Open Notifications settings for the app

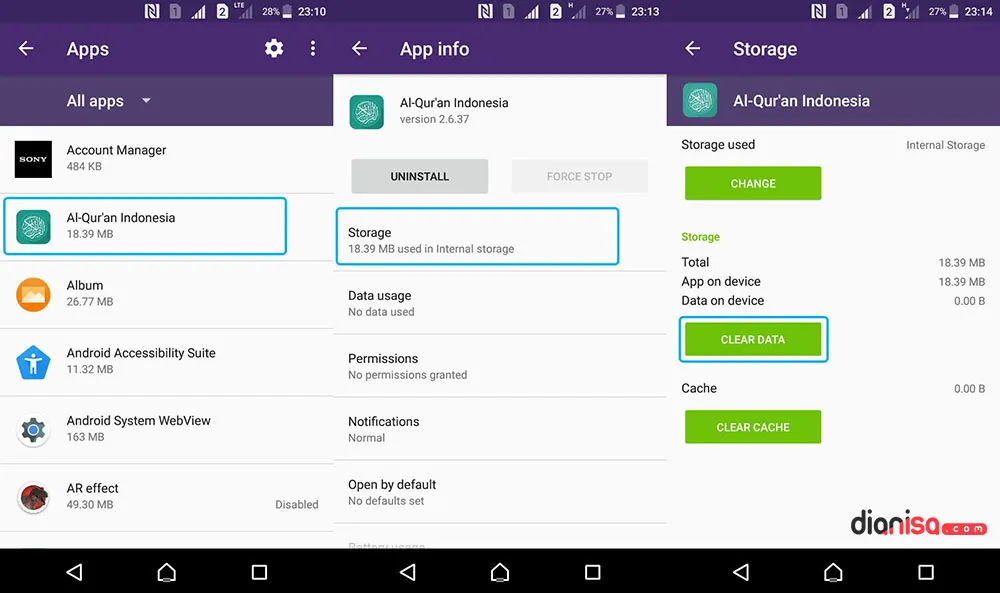coord(477,428)
